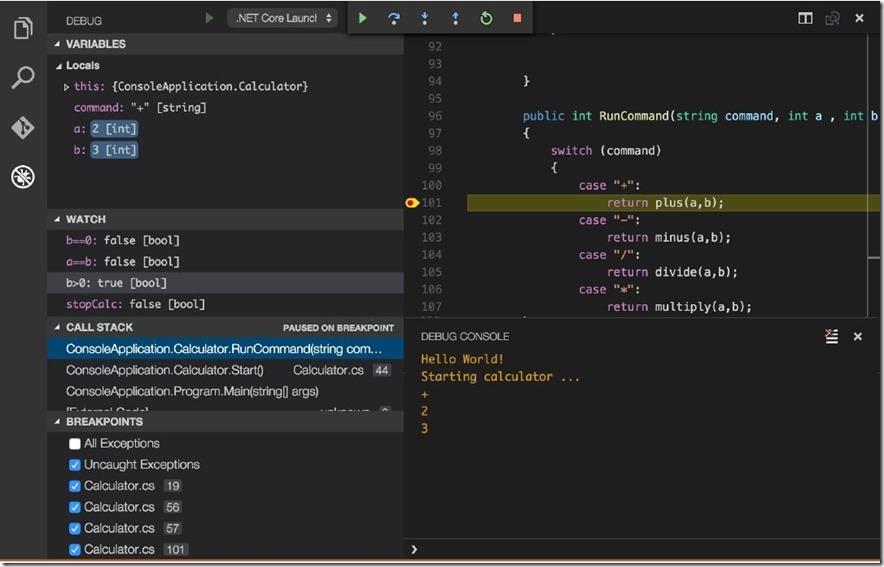The height and width of the screenshot is (567, 884).
Task: Continue execution in the debug toolbar
Action: click(363, 19)
